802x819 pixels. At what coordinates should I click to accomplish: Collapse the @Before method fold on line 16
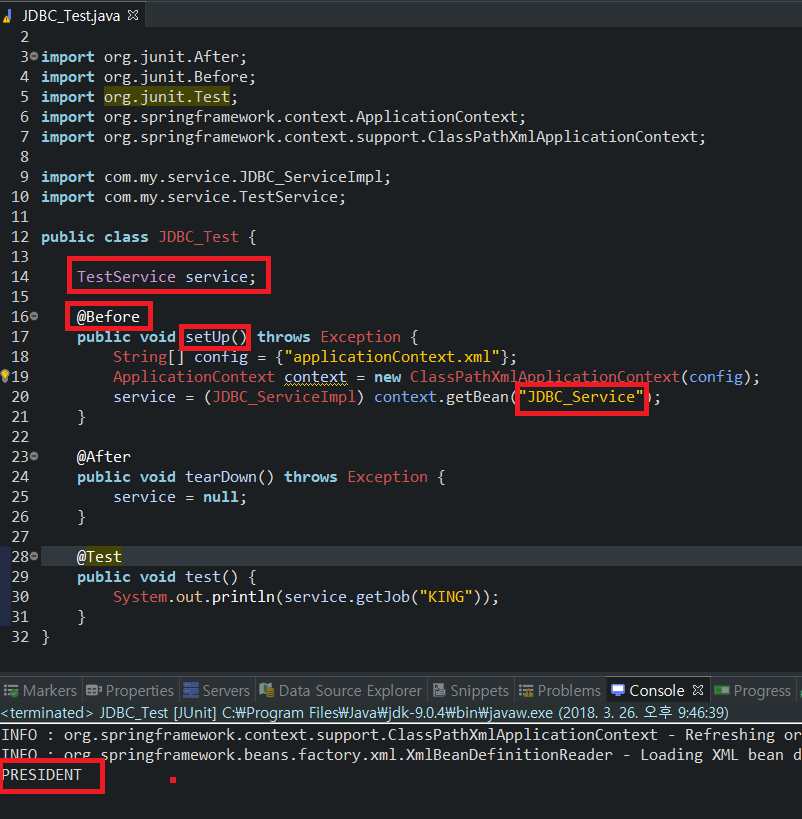click(34, 315)
